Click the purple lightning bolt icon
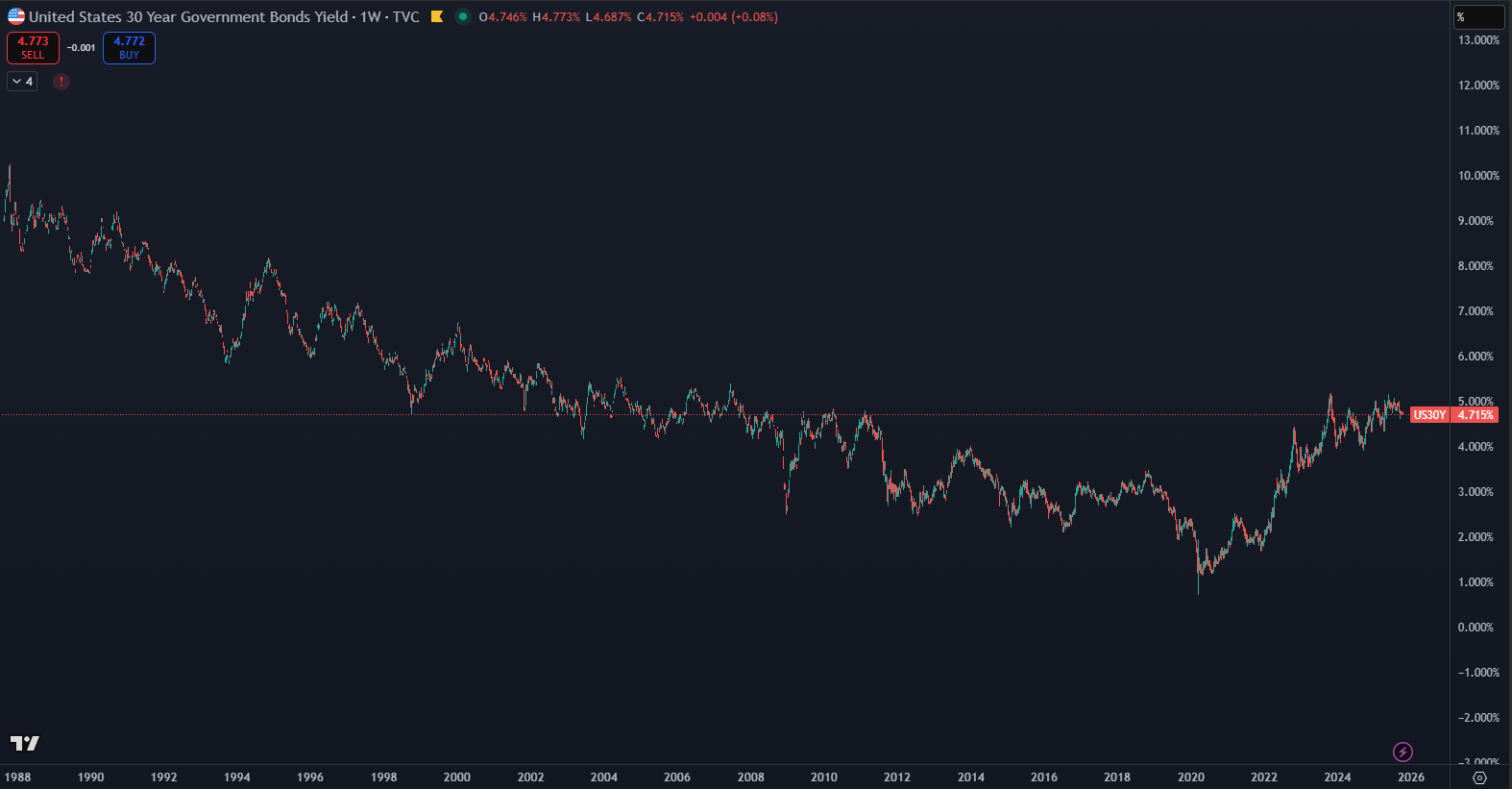Screen dimensions: 1512x789 pyautogui.click(x=1402, y=752)
